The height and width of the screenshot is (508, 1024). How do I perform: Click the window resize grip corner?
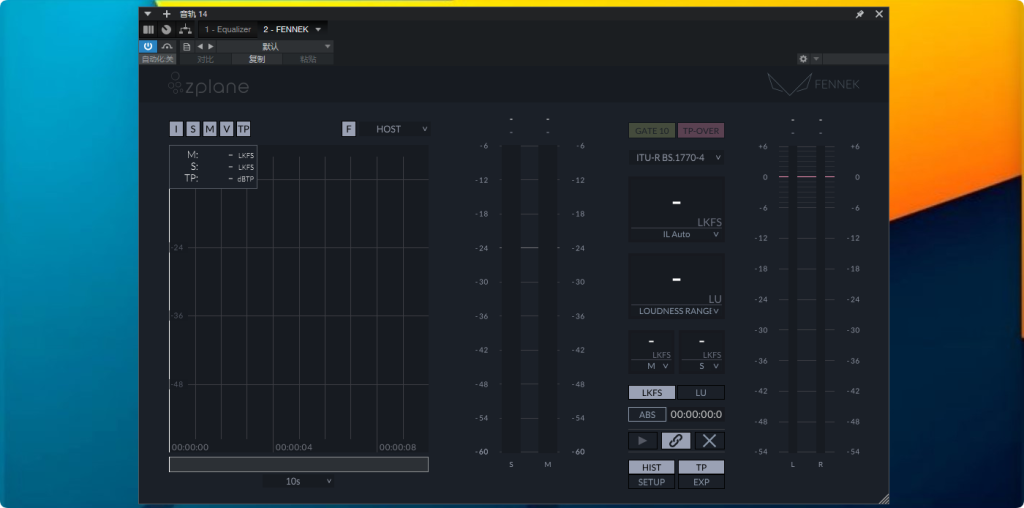[x=883, y=498]
